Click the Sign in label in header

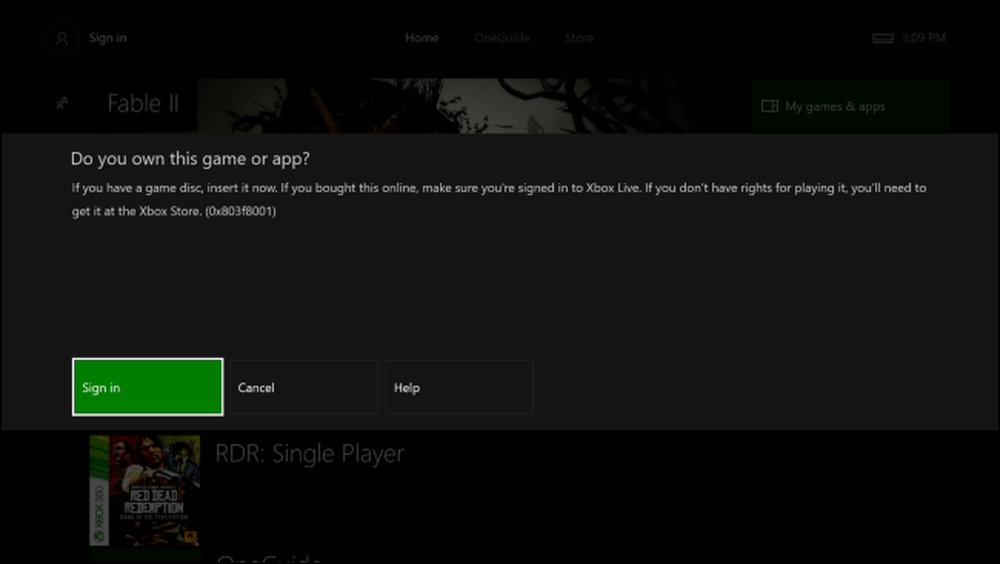107,38
